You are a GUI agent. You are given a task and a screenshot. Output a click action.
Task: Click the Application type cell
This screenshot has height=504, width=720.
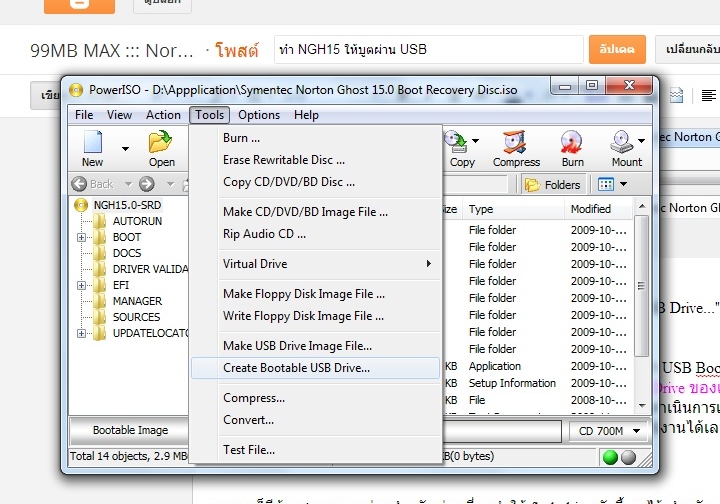[x=495, y=366]
